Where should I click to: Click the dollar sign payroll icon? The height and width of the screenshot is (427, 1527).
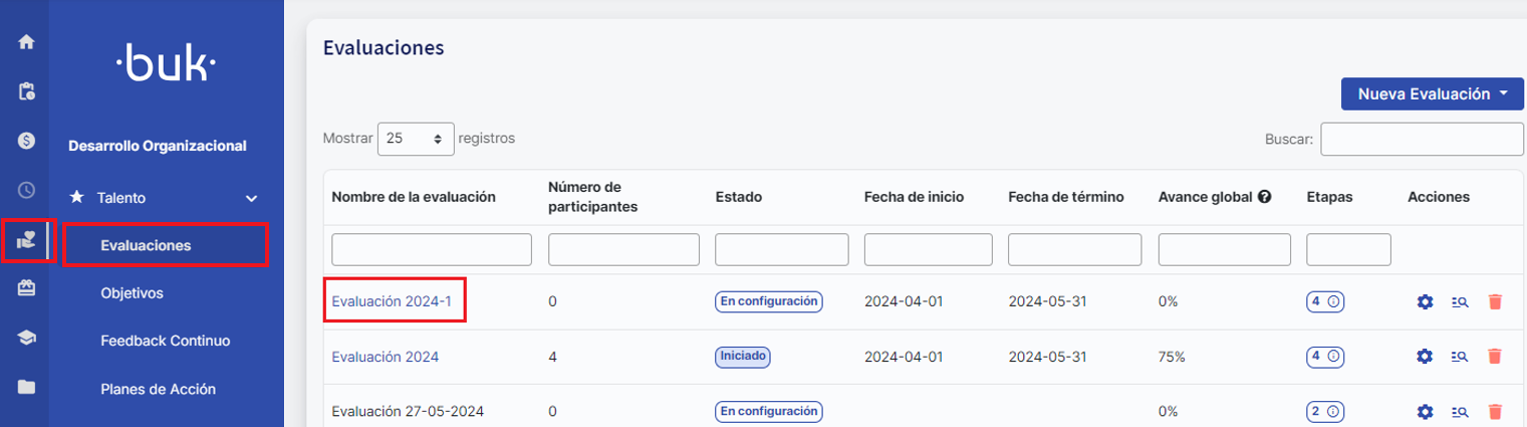coord(27,141)
